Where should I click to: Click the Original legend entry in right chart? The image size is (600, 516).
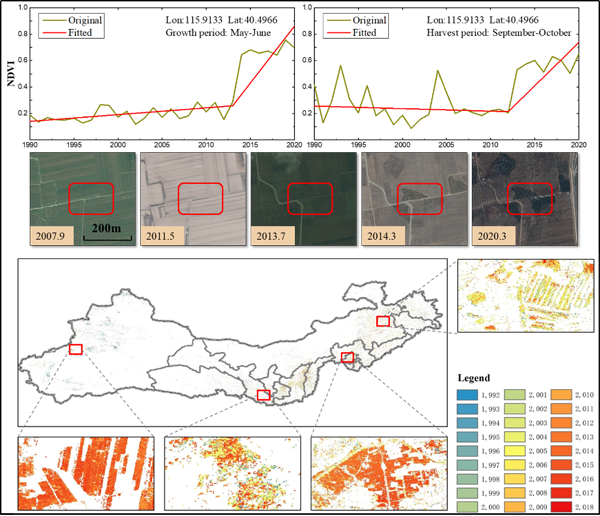[x=367, y=18]
